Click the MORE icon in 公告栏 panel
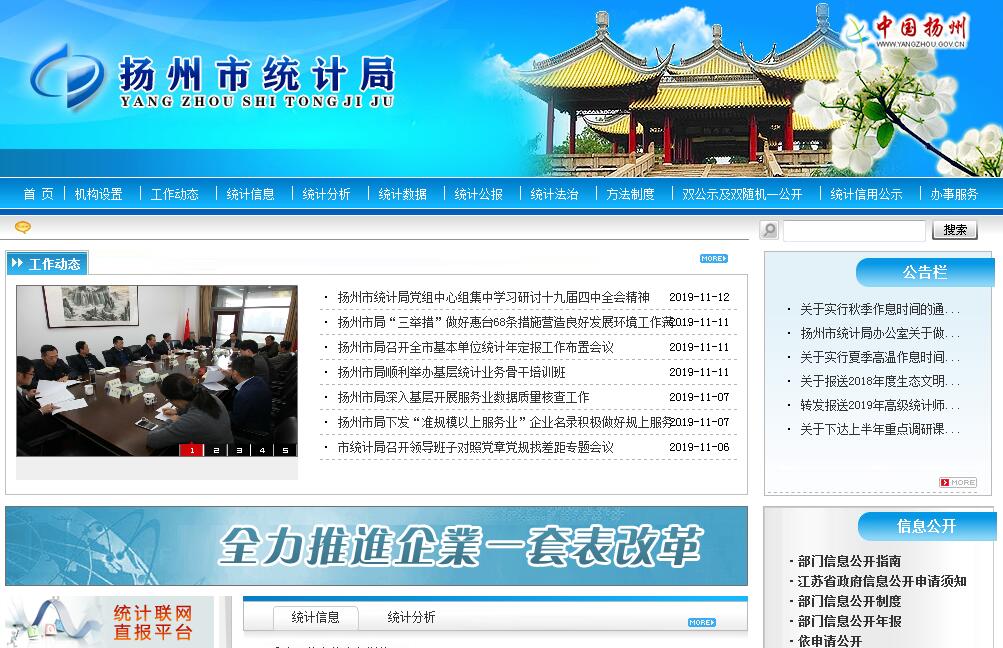Screen dimensions: 1003x648 [958, 483]
